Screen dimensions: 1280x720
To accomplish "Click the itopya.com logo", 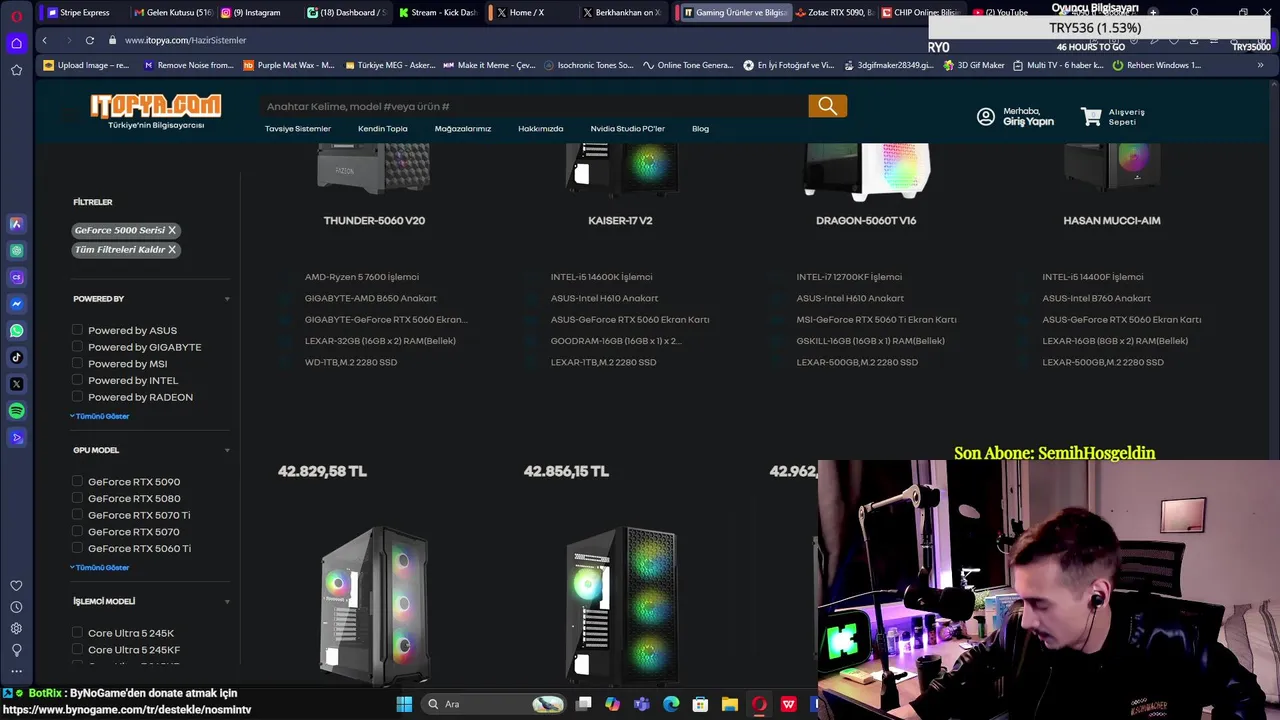I will point(156,111).
